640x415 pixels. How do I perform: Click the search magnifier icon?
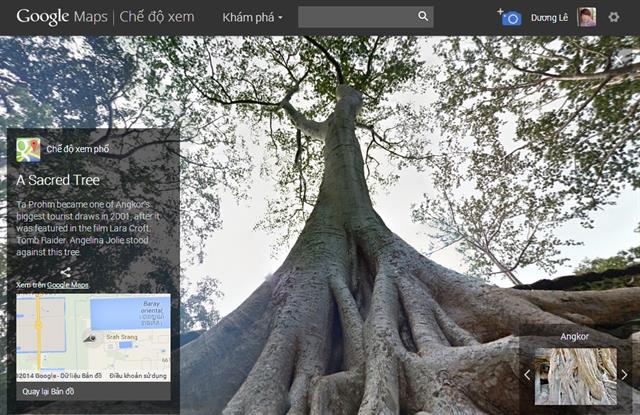point(423,17)
